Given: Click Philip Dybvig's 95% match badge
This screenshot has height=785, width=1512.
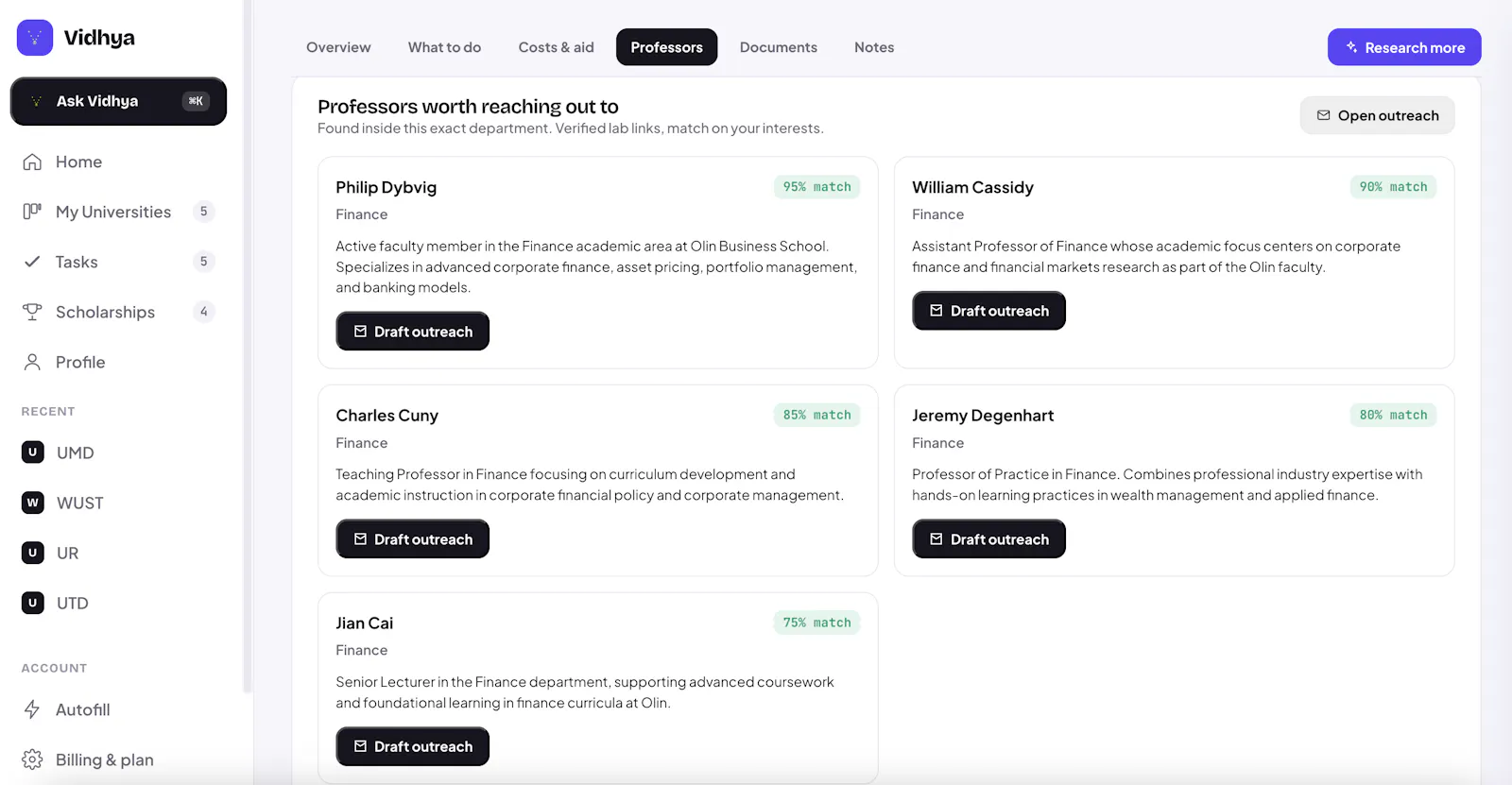Looking at the screenshot, I should pyautogui.click(x=816, y=187).
